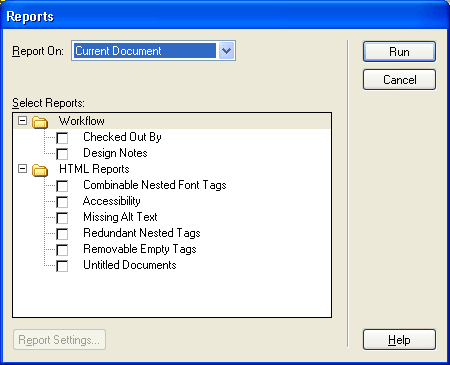
Task: Select the Workflow category label
Action: pyautogui.click(x=82, y=121)
